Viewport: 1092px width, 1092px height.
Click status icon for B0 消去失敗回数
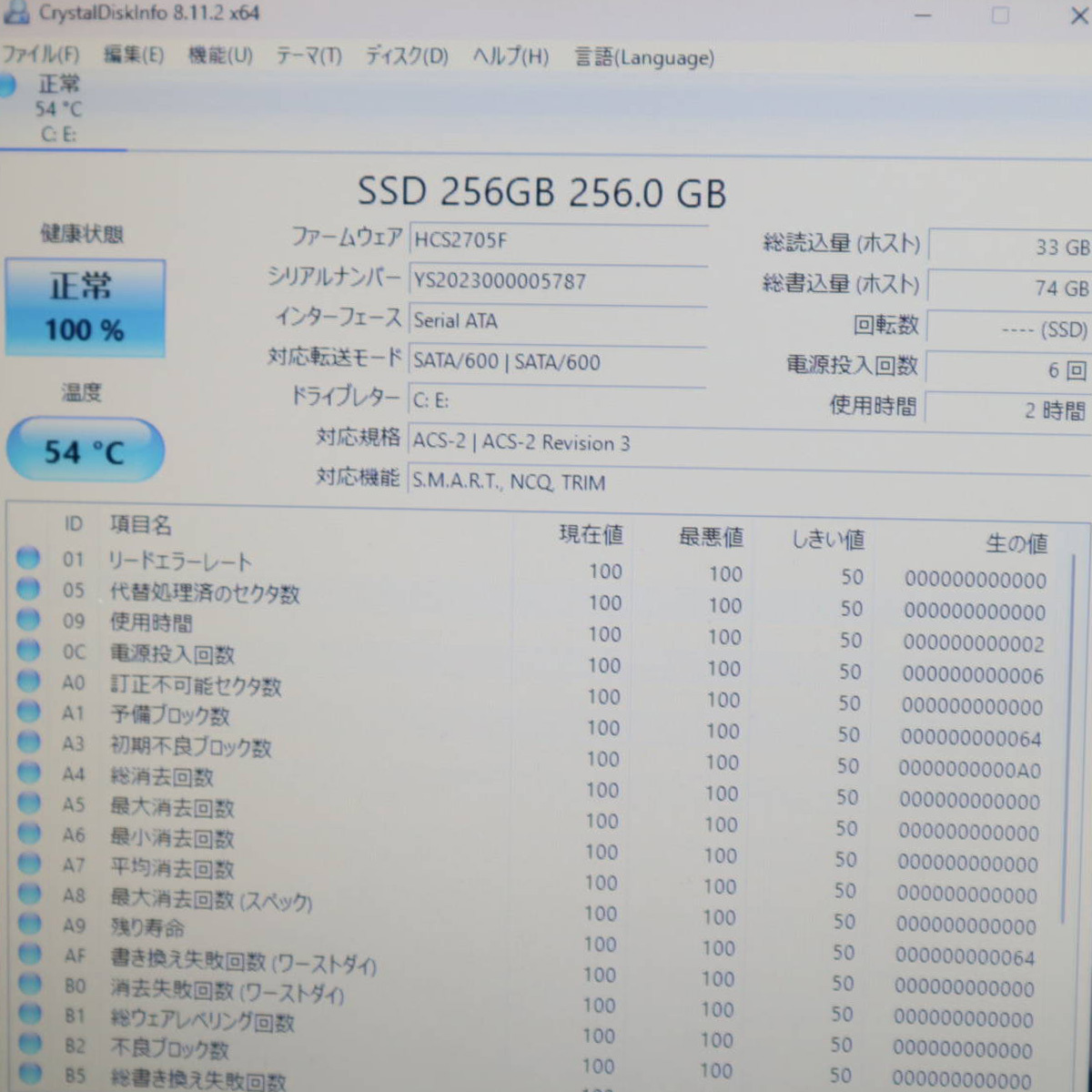pos(30,984)
